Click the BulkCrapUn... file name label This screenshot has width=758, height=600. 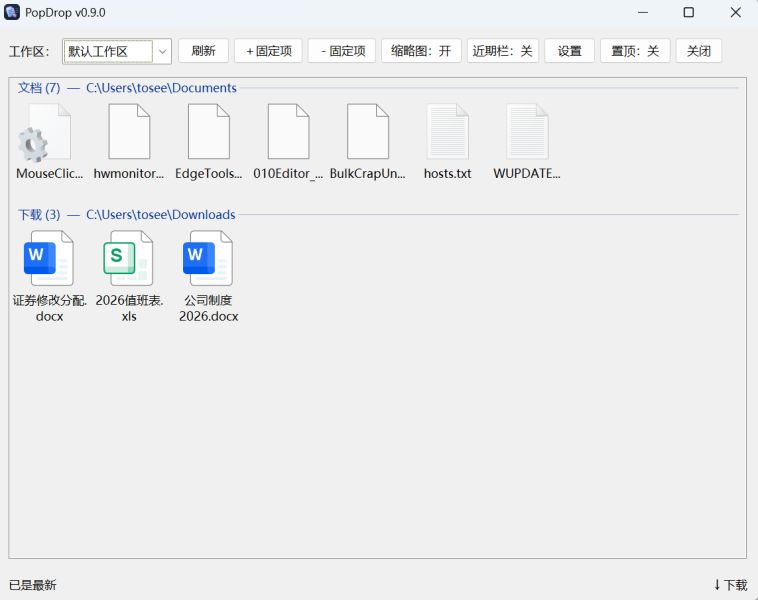pyautogui.click(x=367, y=174)
